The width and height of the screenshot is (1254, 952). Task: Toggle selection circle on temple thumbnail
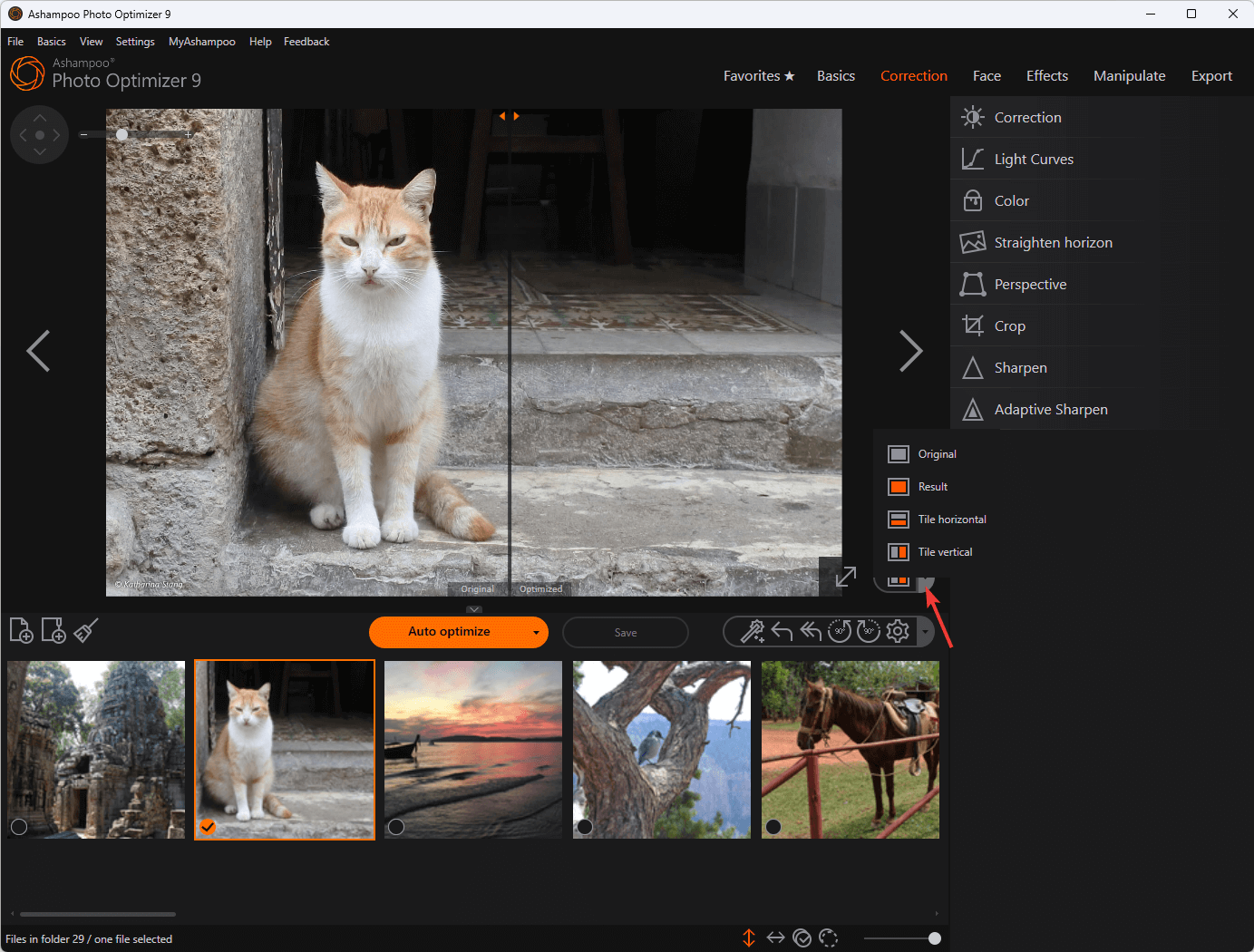(19, 826)
